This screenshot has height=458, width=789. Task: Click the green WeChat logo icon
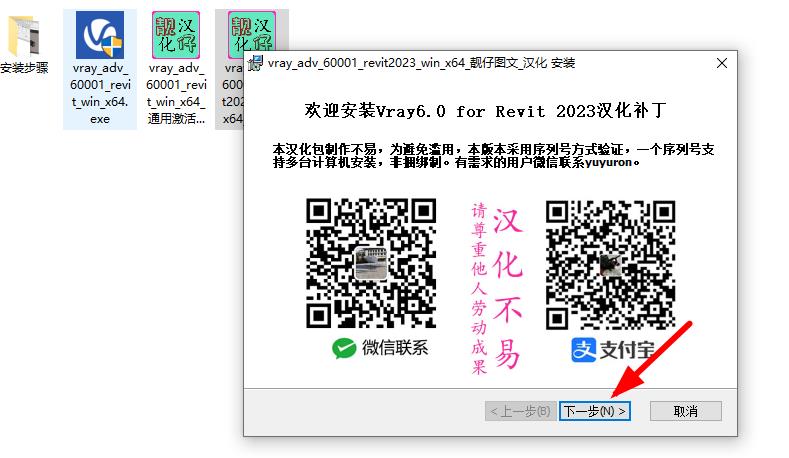344,348
